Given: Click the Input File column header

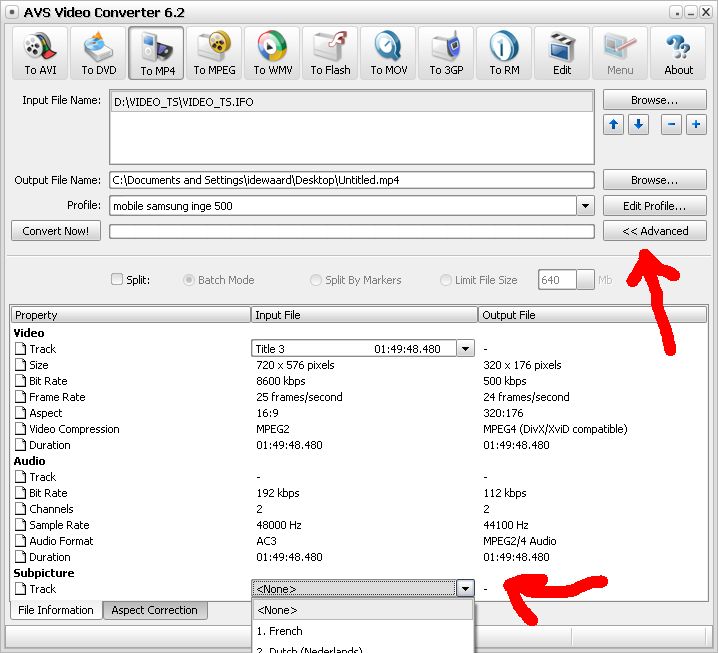Looking at the screenshot, I should pos(364,315).
